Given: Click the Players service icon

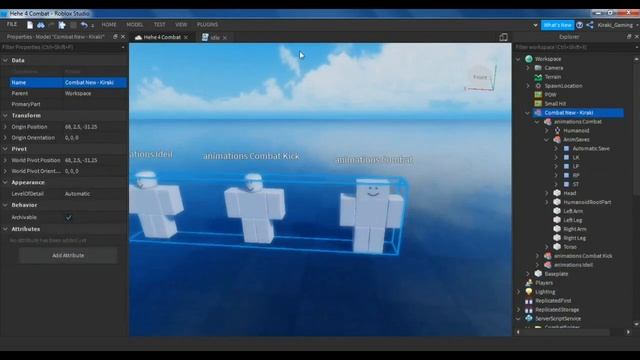Looking at the screenshot, I should click(x=529, y=282).
